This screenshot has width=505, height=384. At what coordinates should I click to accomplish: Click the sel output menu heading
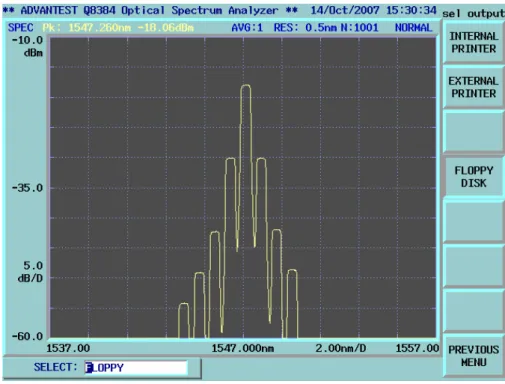click(473, 14)
